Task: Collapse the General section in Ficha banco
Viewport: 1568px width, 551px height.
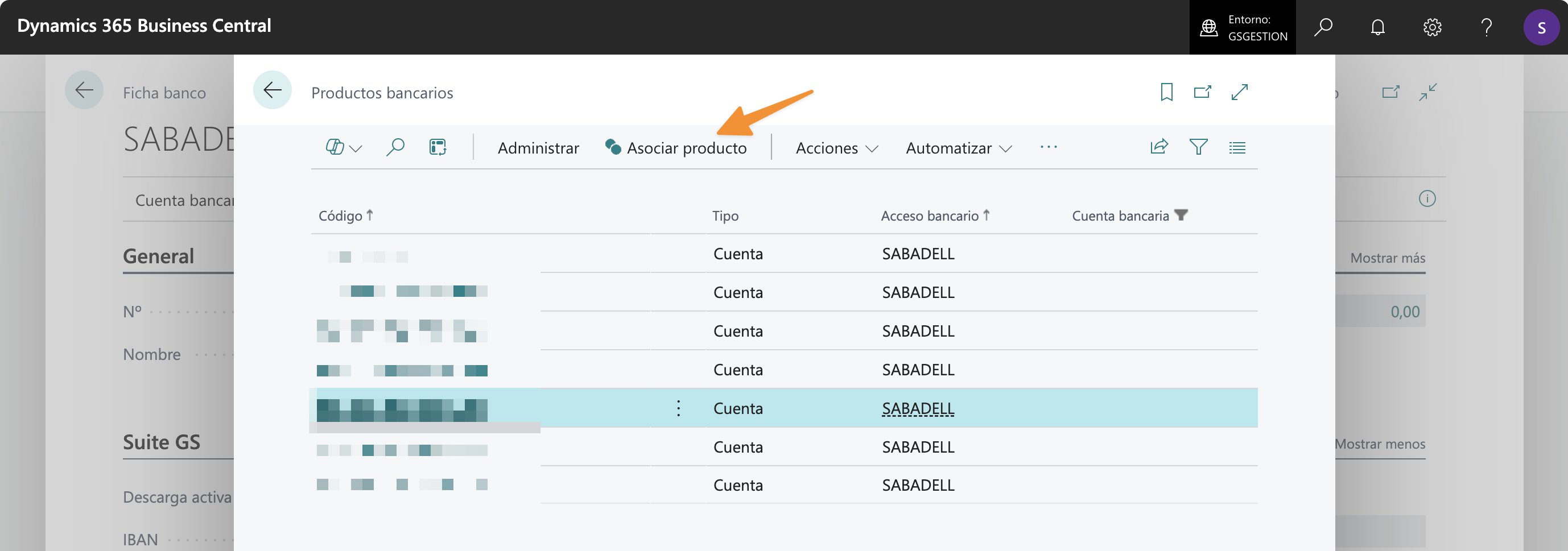Action: [158, 256]
